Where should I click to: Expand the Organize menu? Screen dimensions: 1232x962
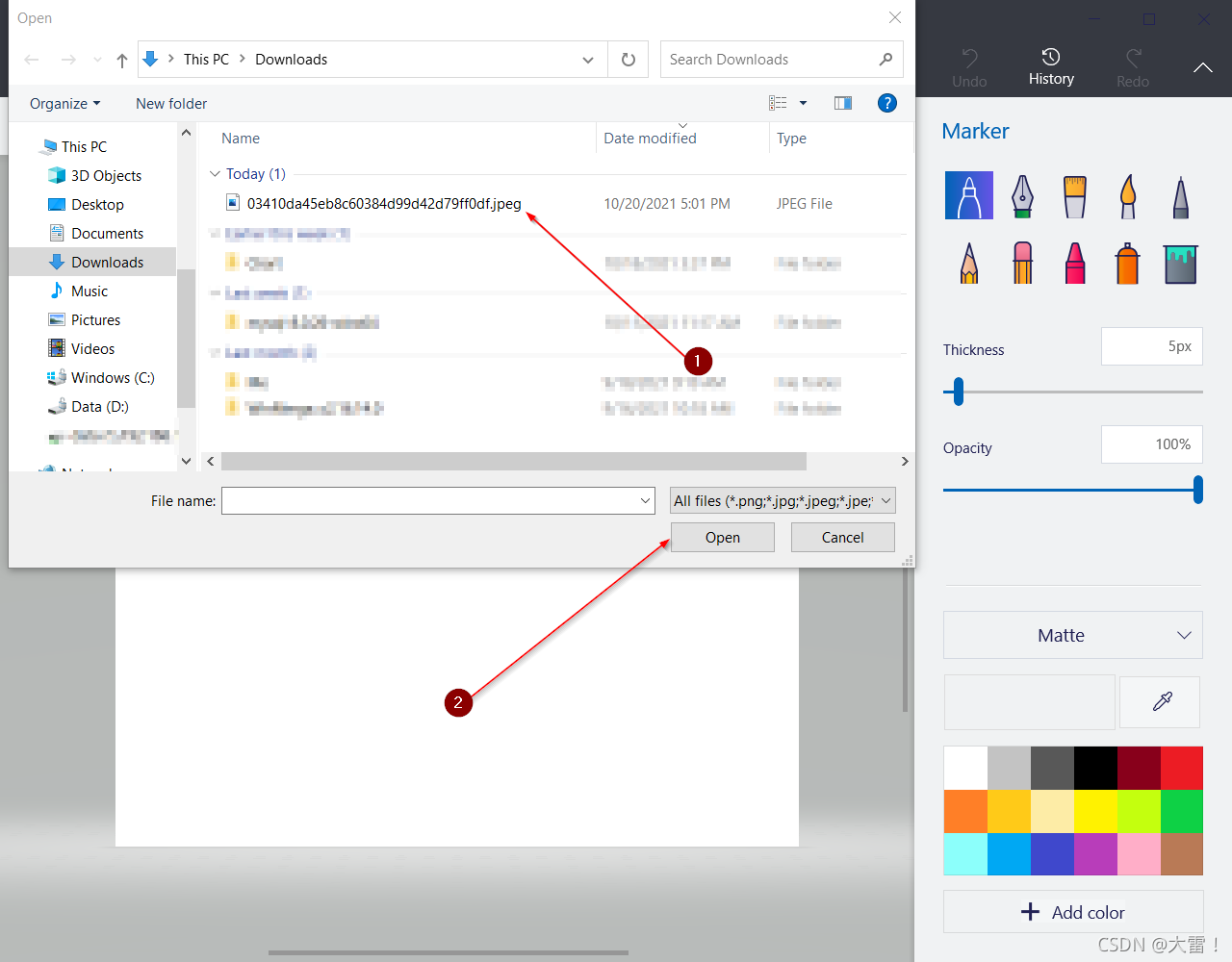(64, 103)
